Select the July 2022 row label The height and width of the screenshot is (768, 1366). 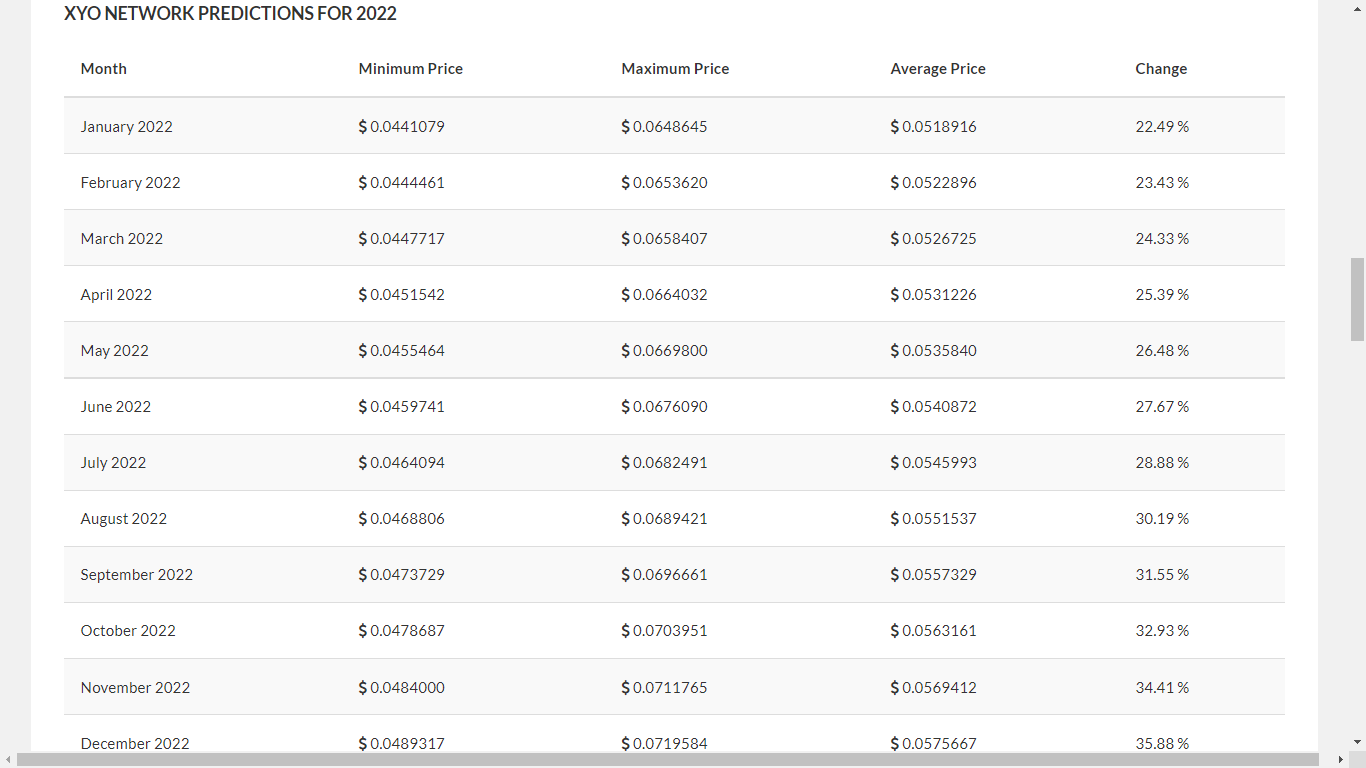pos(114,463)
